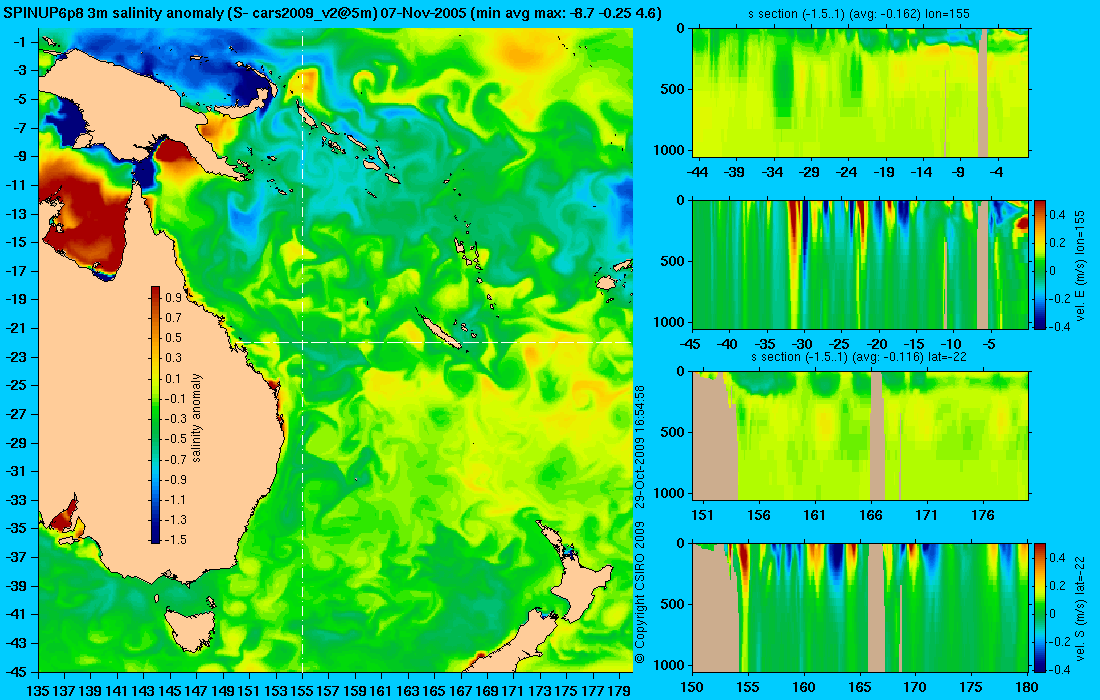The width and height of the screenshot is (1100, 700).
Task: Click tick '151' under the lat=-22 salinity section
Action: click(702, 516)
